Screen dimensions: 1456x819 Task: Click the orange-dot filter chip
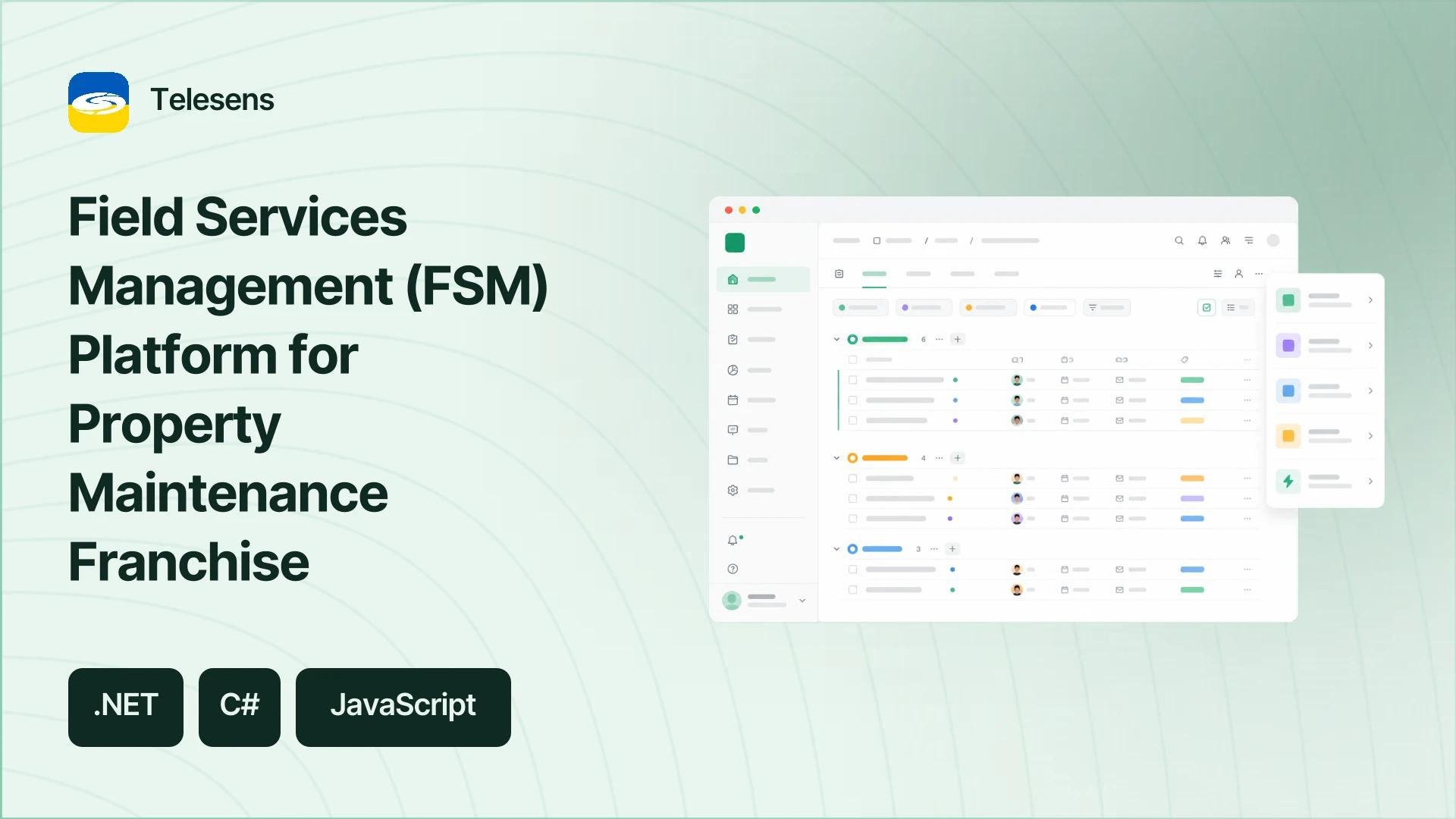pyautogui.click(x=987, y=308)
